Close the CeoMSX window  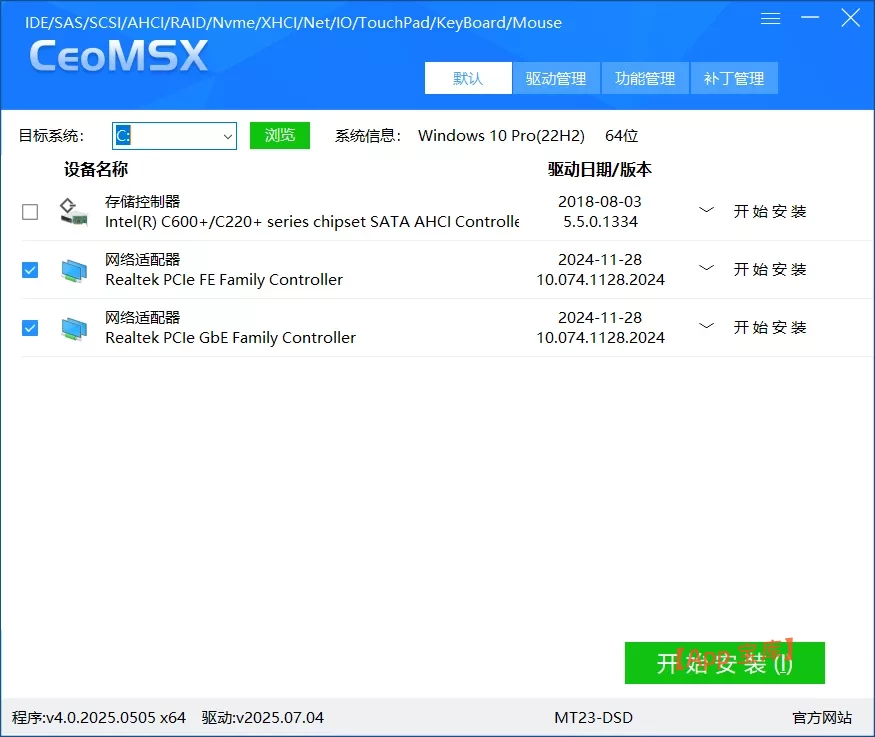tap(850, 18)
